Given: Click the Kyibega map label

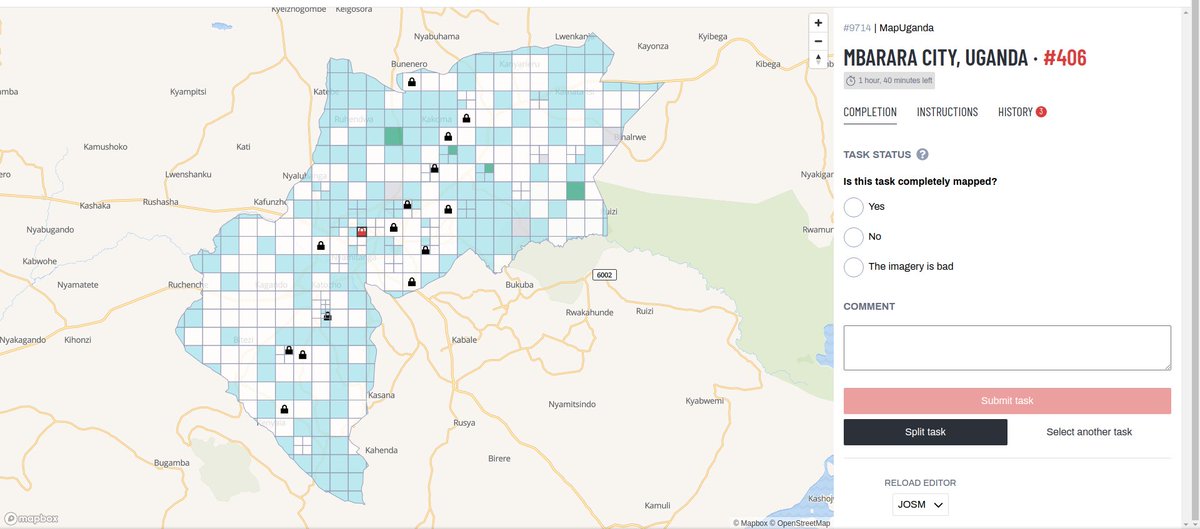Looking at the screenshot, I should [713, 37].
